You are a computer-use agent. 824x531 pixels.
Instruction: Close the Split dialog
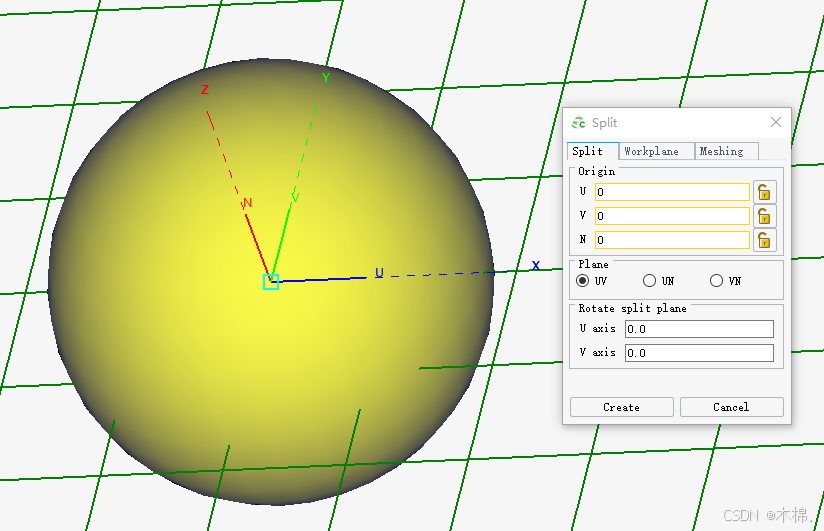776,122
